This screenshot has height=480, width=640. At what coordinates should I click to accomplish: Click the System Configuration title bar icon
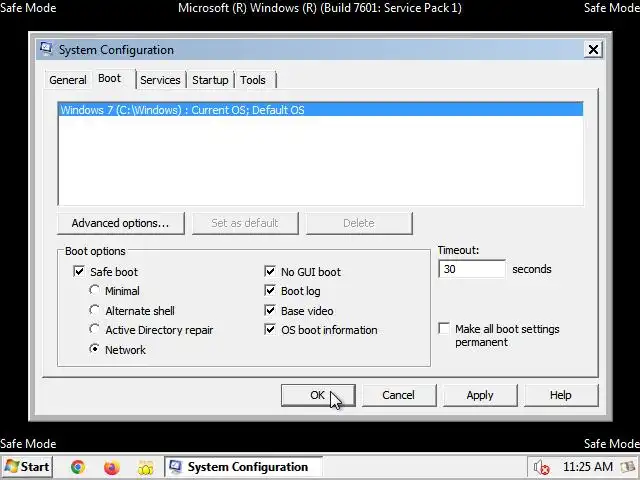(47, 49)
